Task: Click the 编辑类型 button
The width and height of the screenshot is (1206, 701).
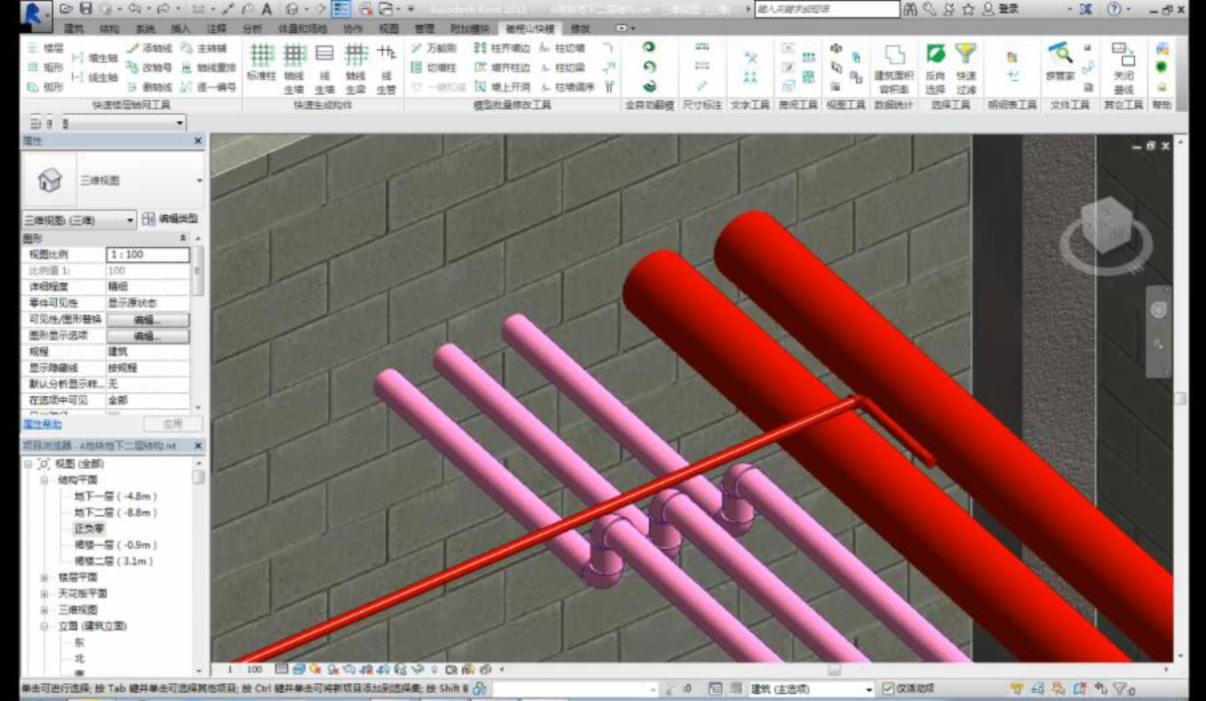Action: point(171,219)
